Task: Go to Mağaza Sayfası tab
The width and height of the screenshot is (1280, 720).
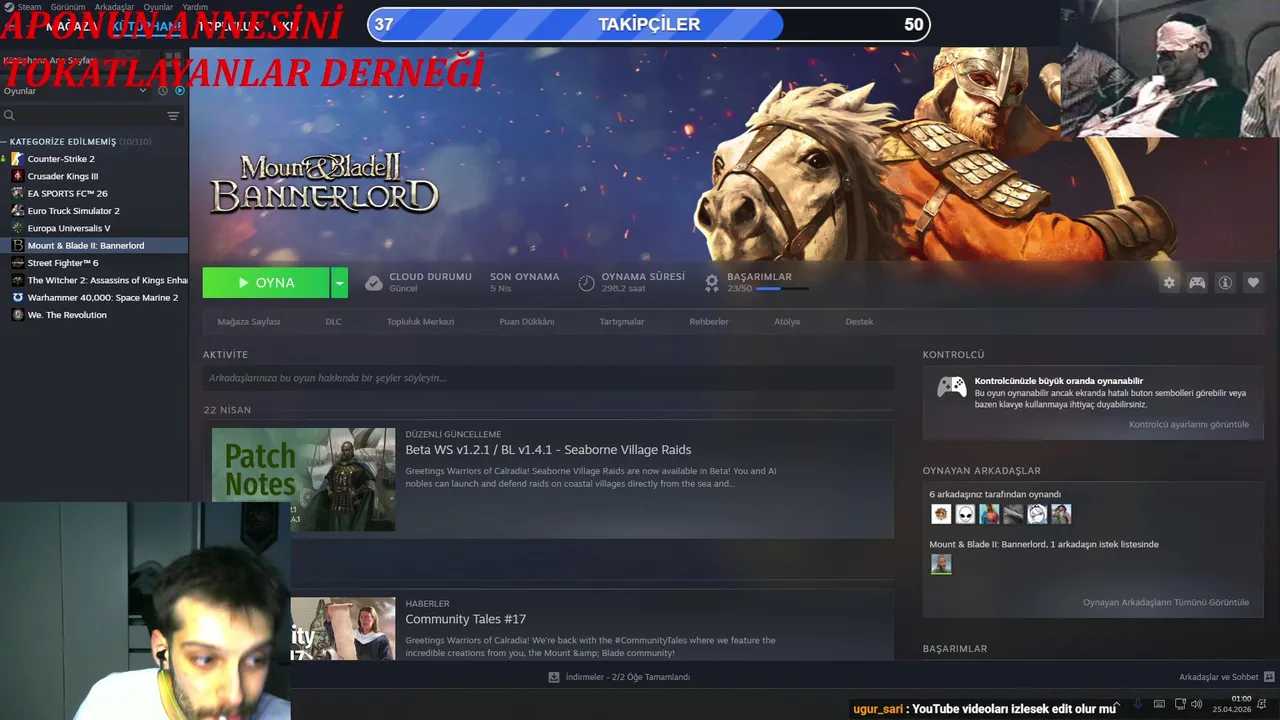Action: tap(249, 322)
